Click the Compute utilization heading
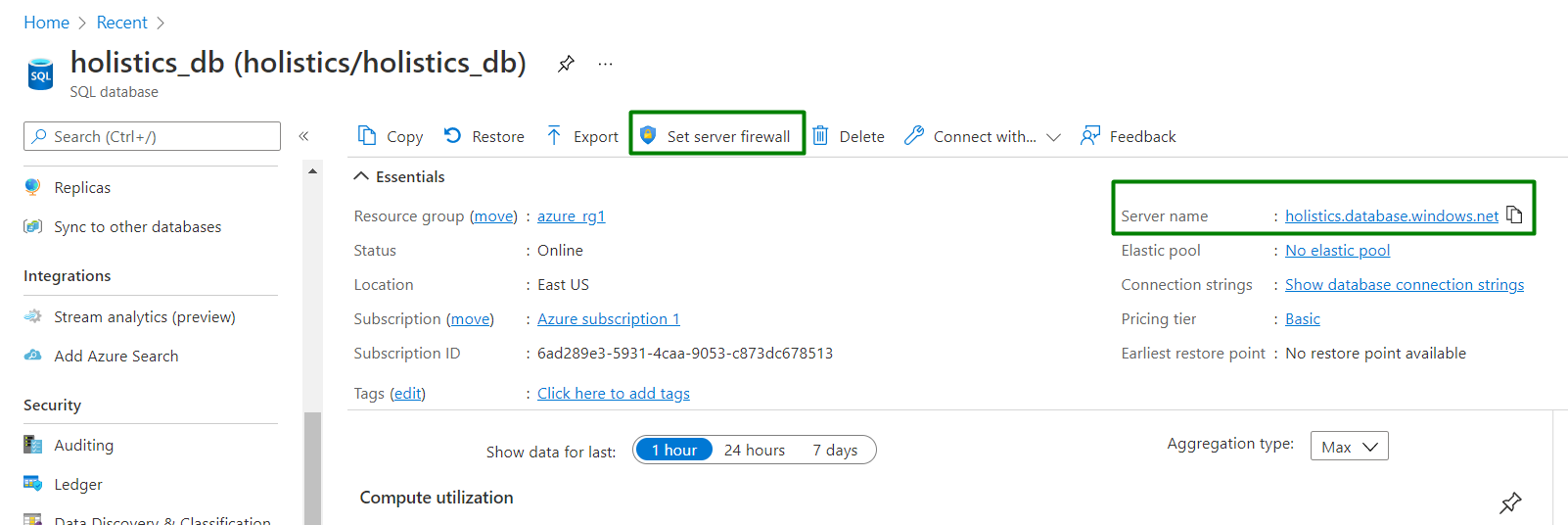Screen dimensions: 1568x525 pos(437,498)
